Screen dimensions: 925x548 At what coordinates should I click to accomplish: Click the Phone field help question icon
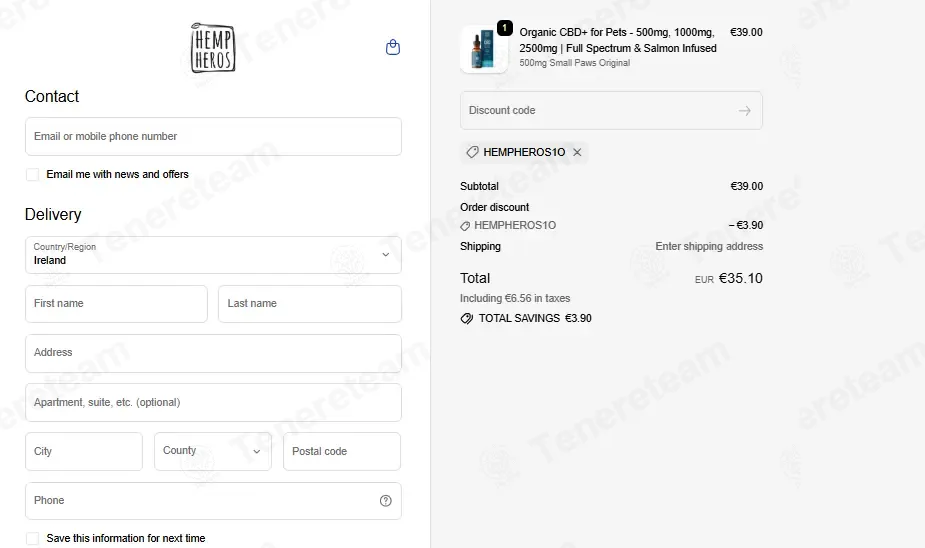[385, 501]
